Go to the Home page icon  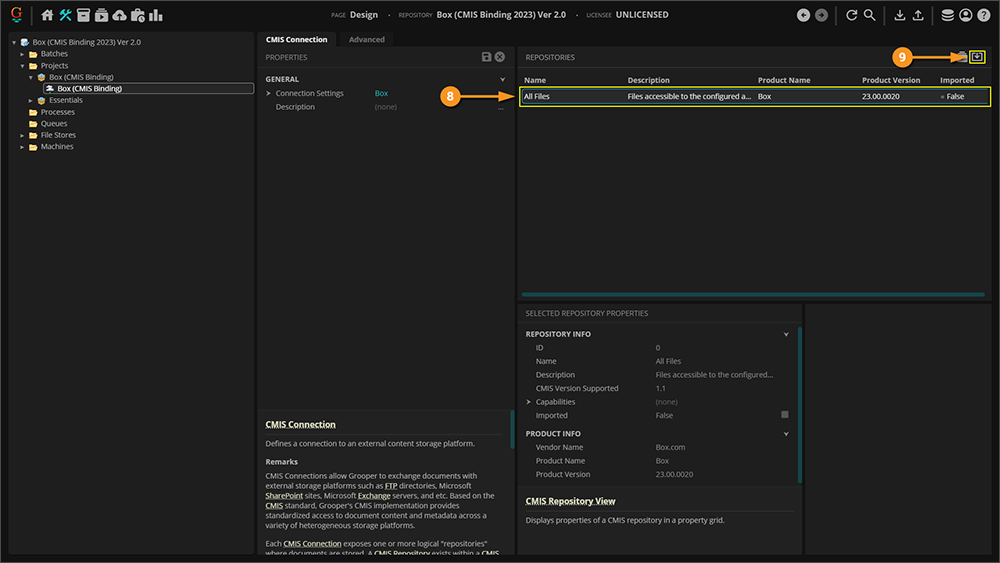47,15
